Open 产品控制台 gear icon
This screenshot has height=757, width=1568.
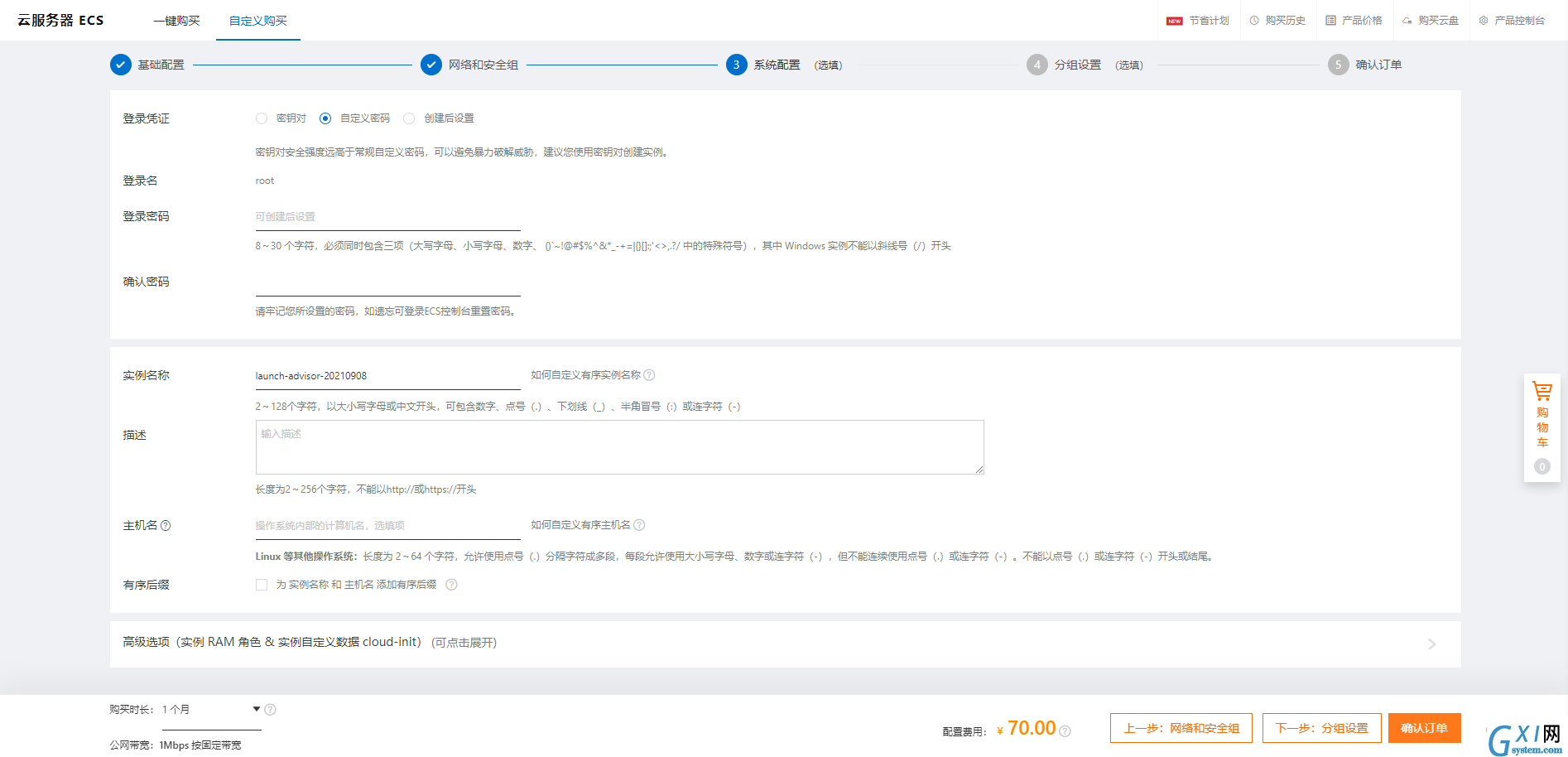click(1484, 21)
